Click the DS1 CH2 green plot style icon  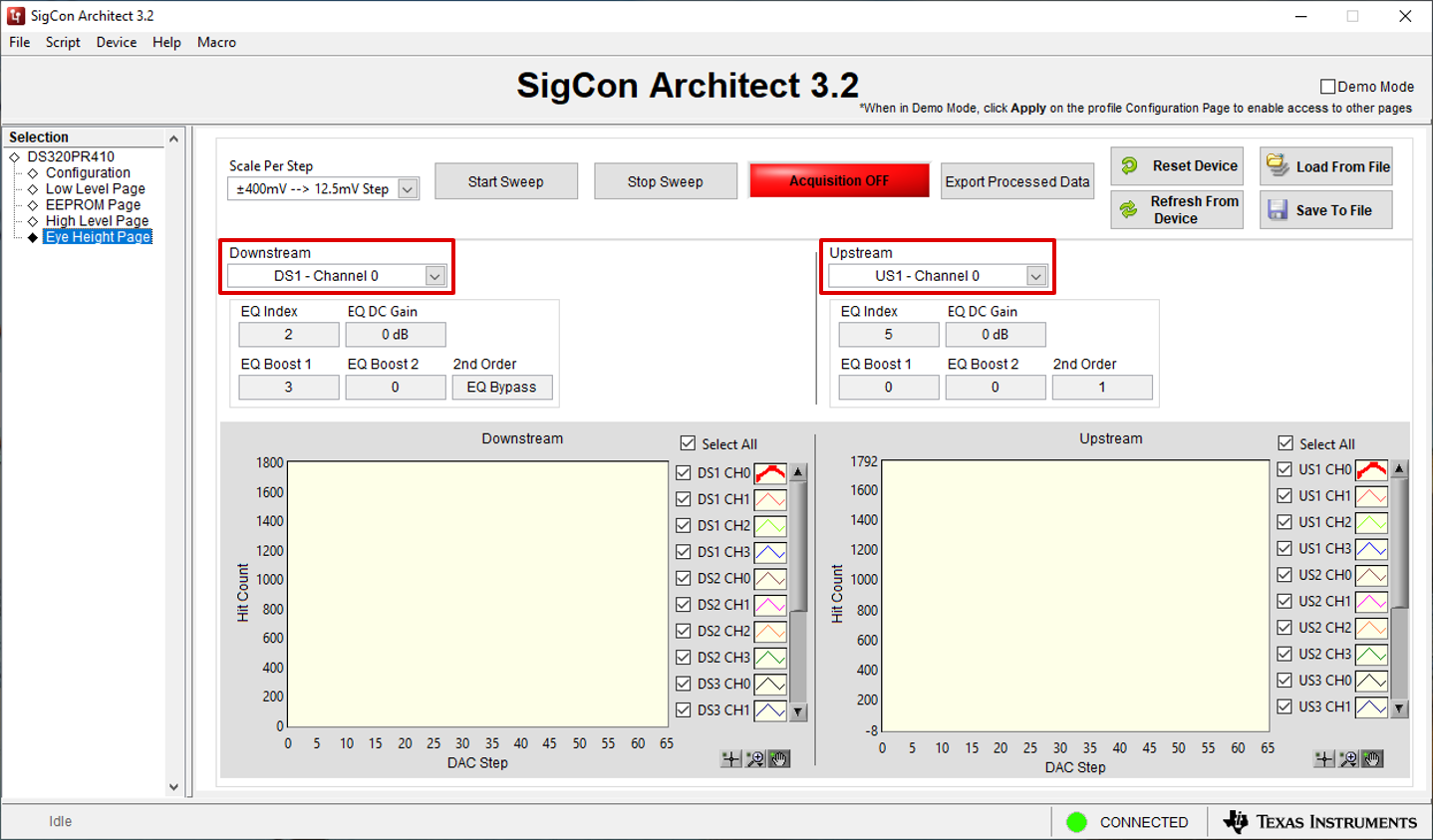[770, 526]
